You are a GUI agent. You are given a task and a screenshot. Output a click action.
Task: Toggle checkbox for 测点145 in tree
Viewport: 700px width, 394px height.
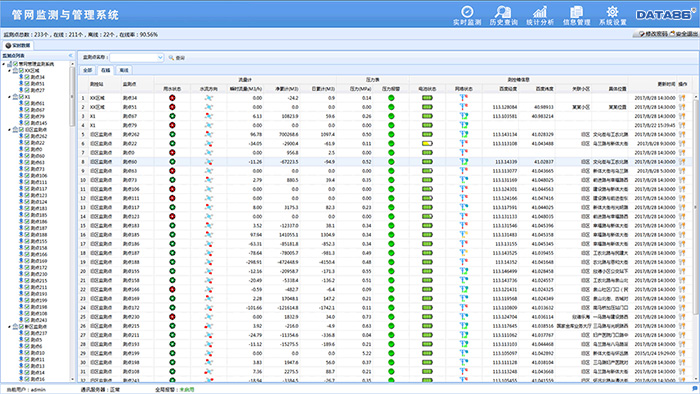tap(27, 123)
